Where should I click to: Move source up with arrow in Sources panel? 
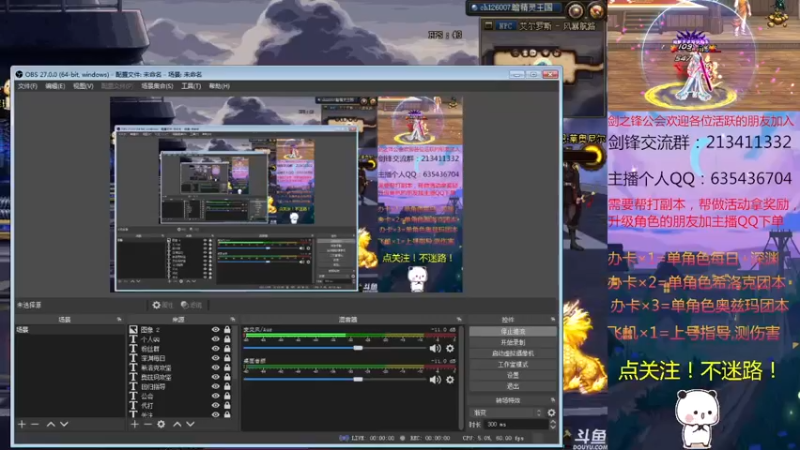coord(177,424)
